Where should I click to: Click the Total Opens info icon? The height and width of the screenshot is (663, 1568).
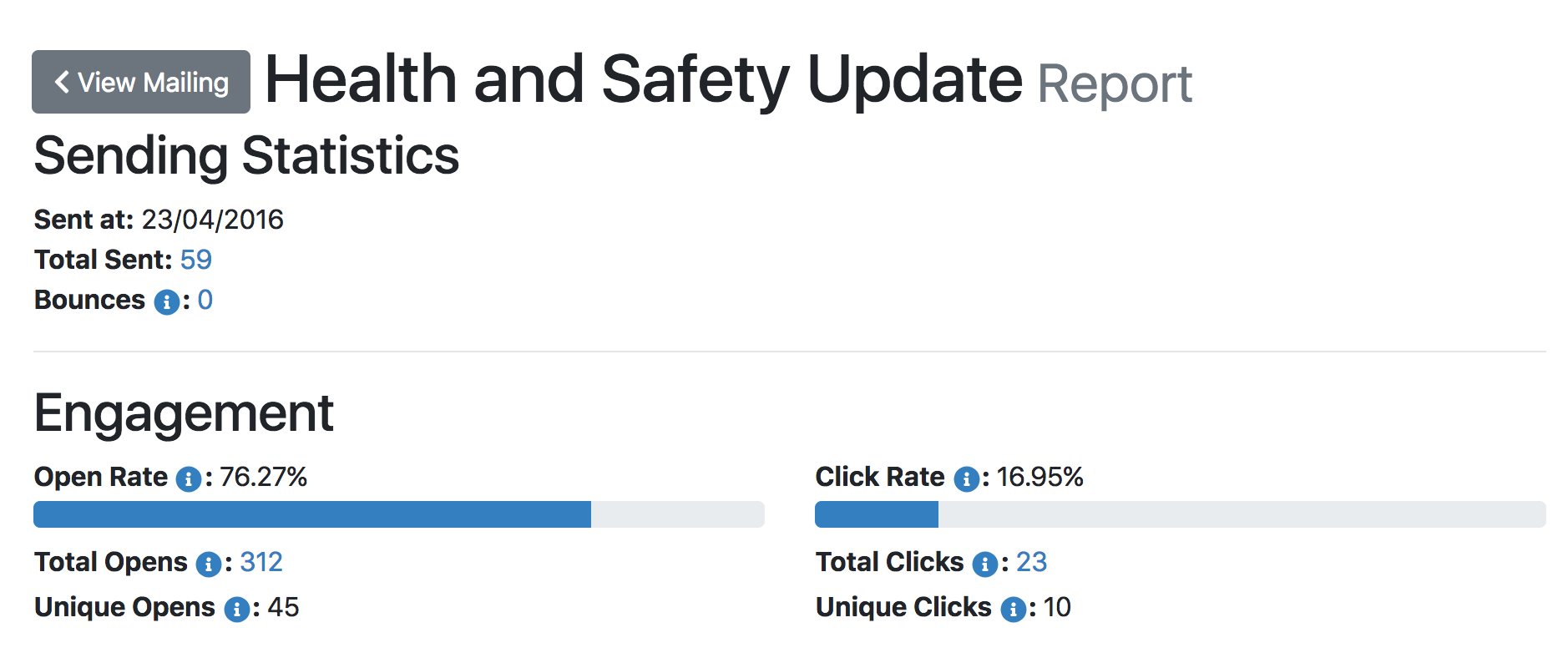pyautogui.click(x=208, y=564)
